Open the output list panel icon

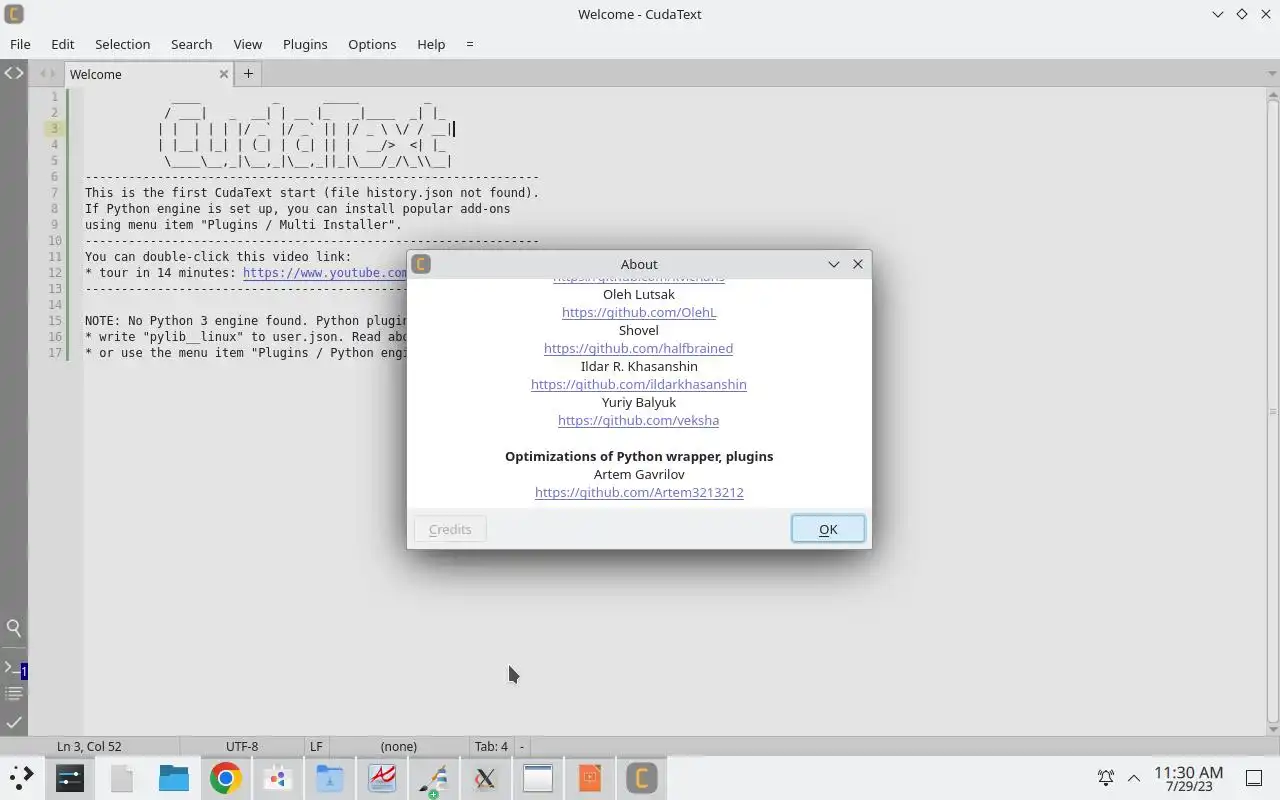[14, 693]
